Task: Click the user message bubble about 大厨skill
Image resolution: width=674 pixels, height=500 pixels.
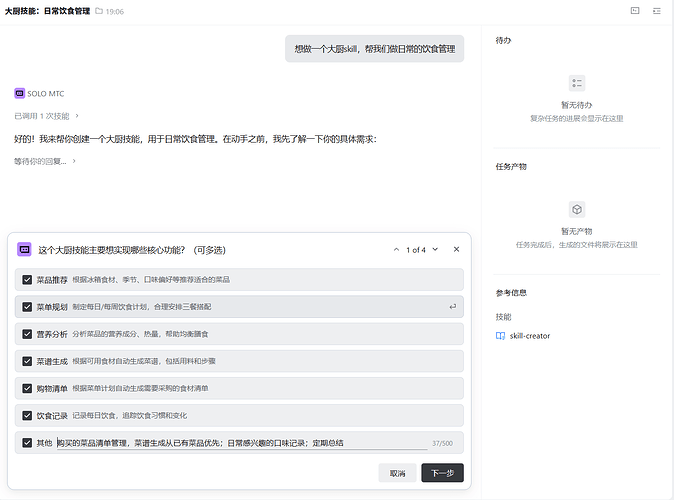Action: click(374, 49)
